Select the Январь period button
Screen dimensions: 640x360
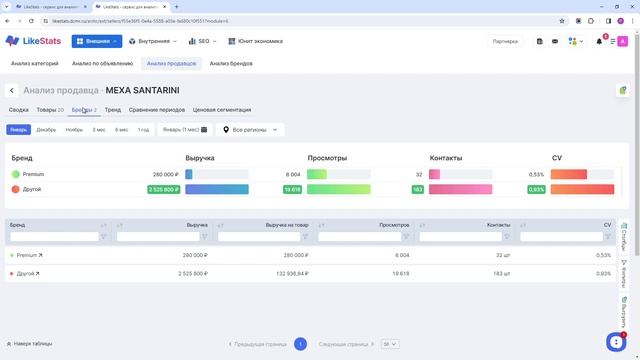pyautogui.click(x=18, y=130)
